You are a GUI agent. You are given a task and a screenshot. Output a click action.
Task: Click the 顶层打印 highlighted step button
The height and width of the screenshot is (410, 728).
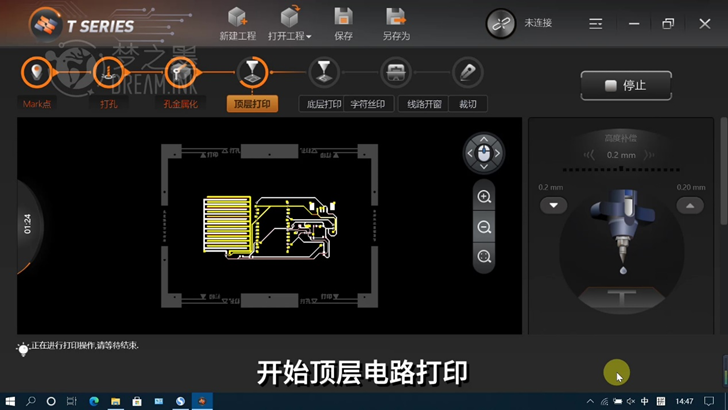[x=252, y=104]
